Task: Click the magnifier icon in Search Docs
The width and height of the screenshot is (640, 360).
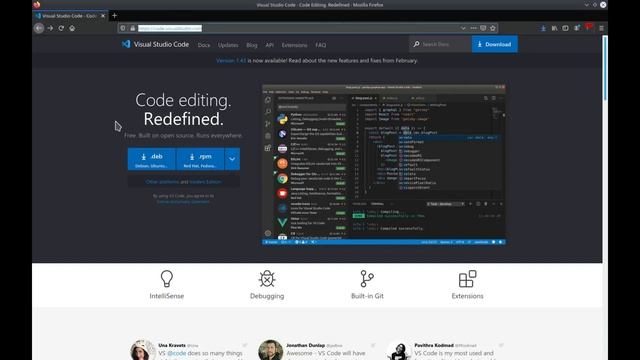Action: 416,44
